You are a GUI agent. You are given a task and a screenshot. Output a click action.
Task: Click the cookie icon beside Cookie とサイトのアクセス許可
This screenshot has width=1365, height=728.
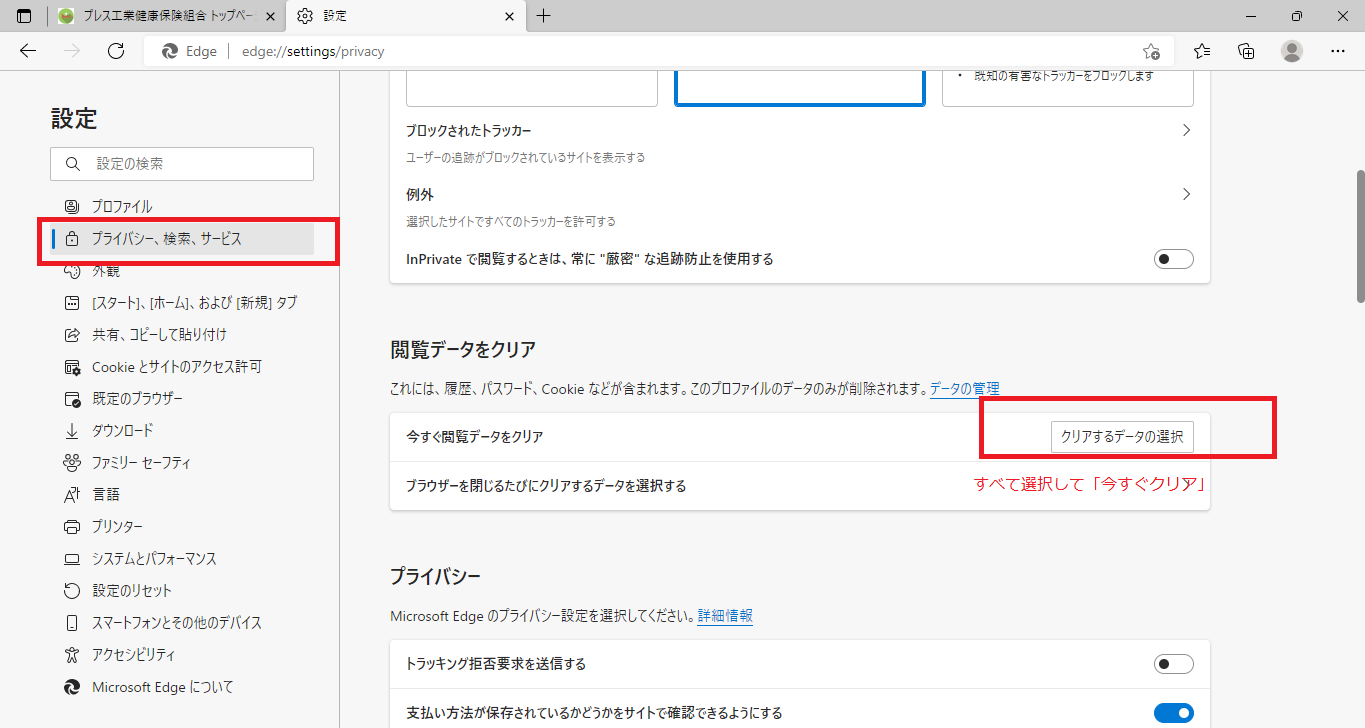point(72,367)
